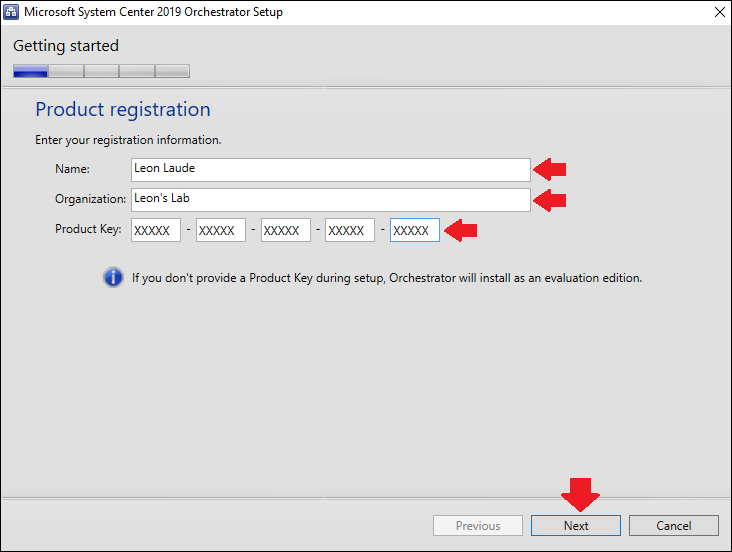Click the disabled Previous button
The width and height of the screenshot is (732, 552).
tap(478, 525)
